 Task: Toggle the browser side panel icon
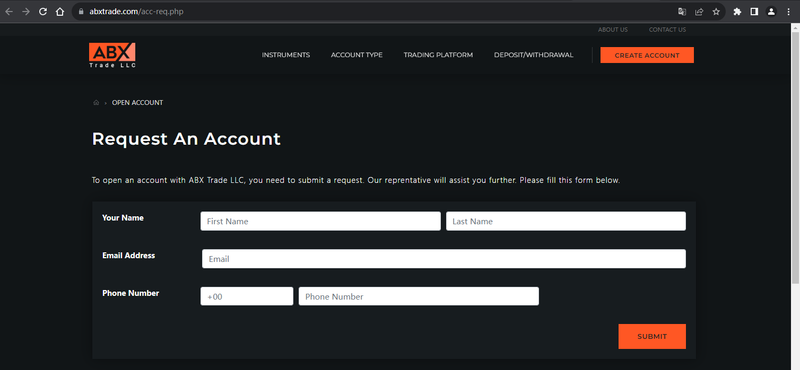[754, 12]
